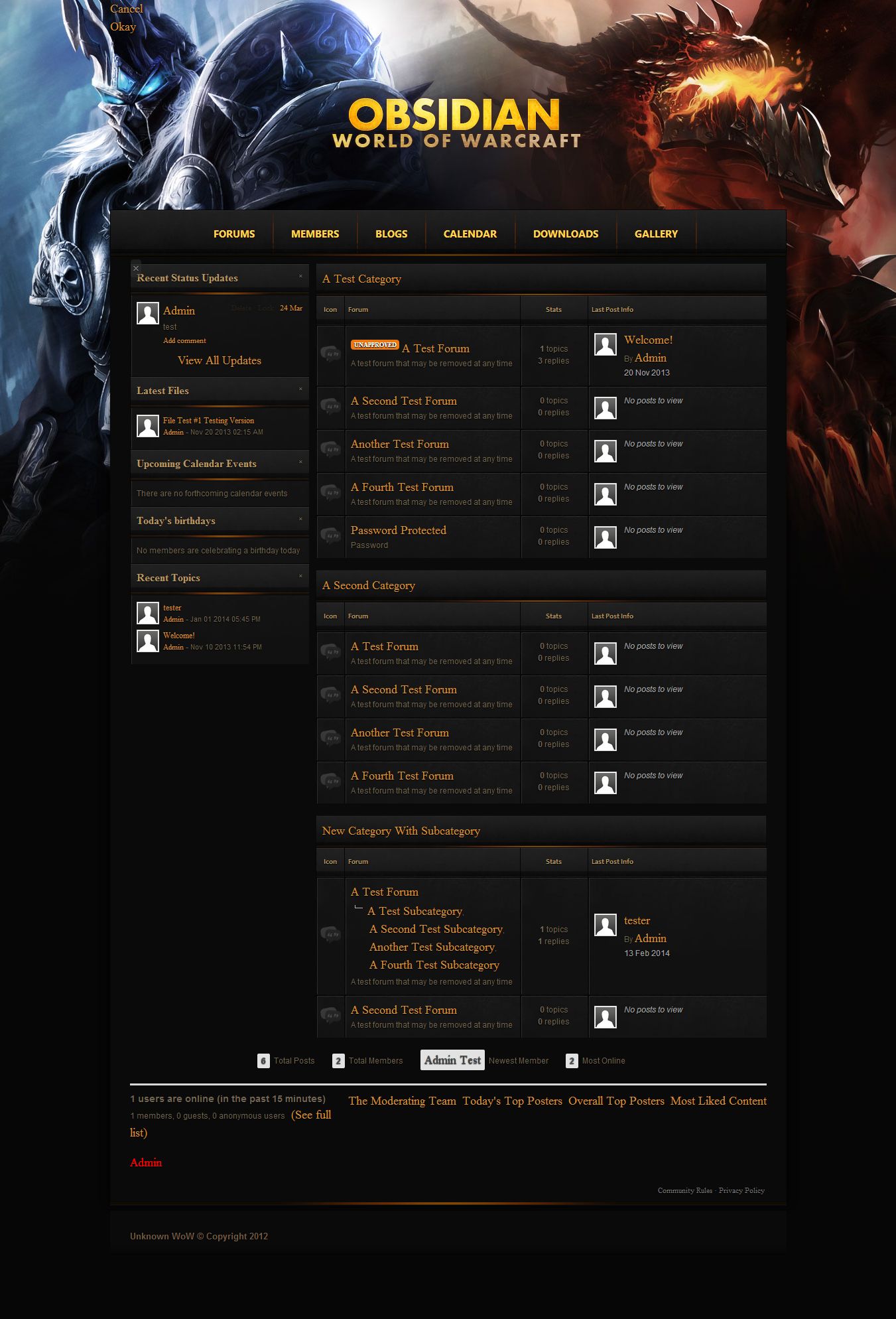Go to the Downloads navigation tab
This screenshot has width=896, height=1319.
pyautogui.click(x=566, y=234)
